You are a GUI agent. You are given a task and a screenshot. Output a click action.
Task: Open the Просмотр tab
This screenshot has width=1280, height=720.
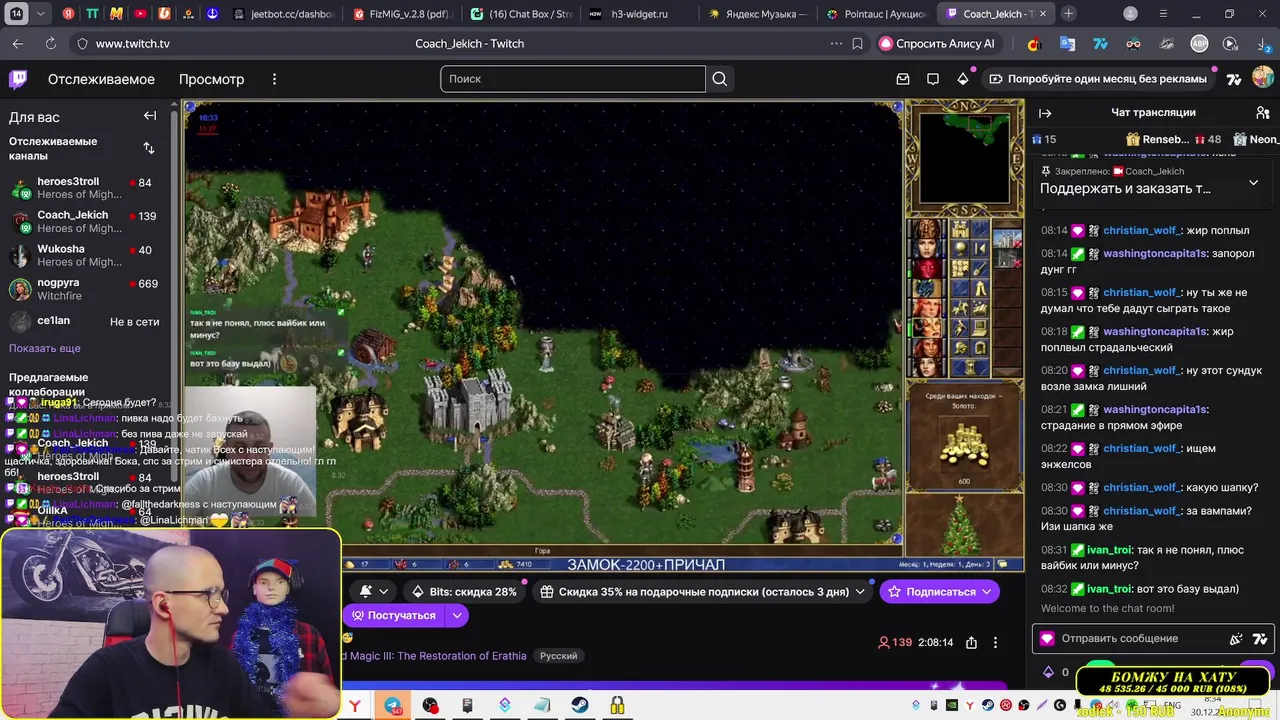pyautogui.click(x=211, y=79)
